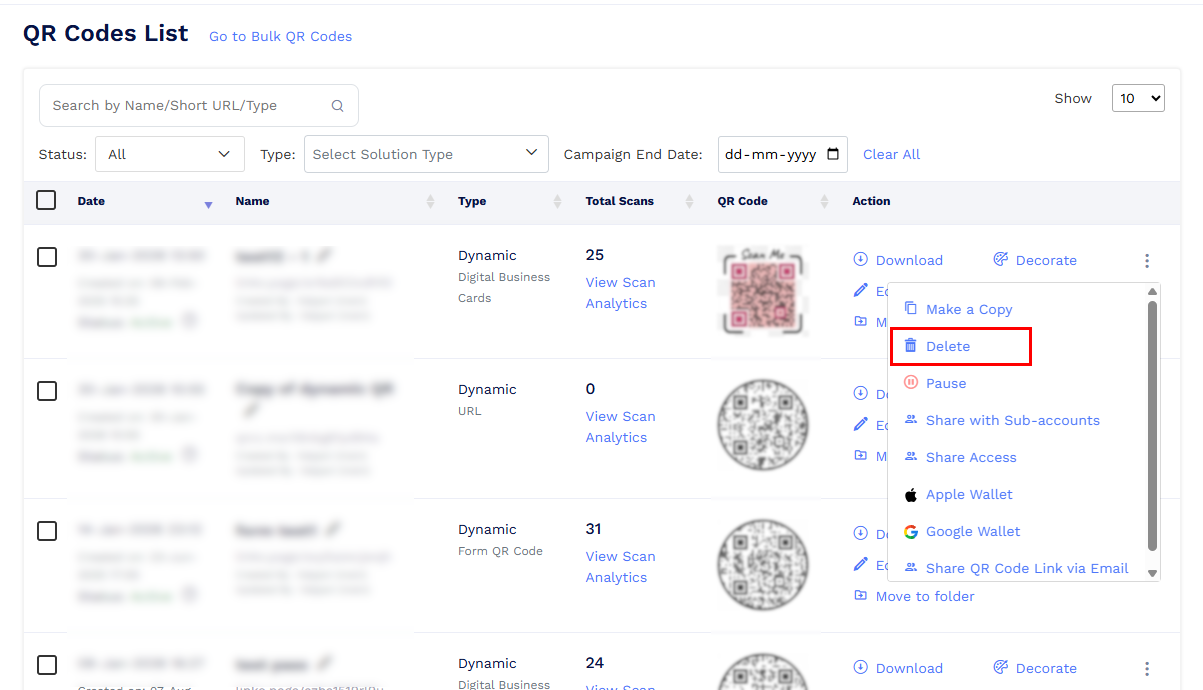Tick the select-all checkbox in the table header

(x=46, y=200)
